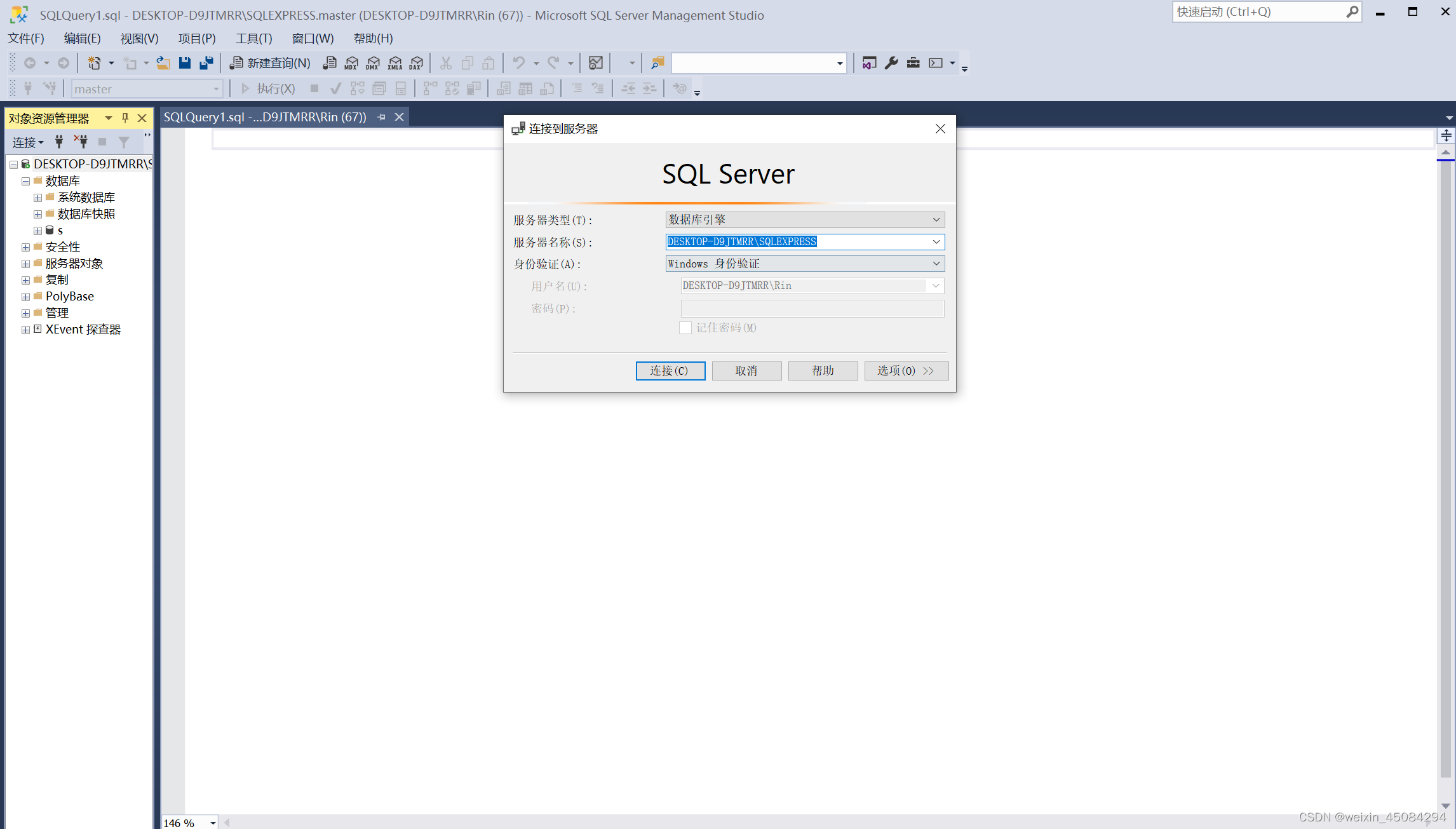Select the DAX query icon
This screenshot has width=1456, height=829.
pos(416,63)
